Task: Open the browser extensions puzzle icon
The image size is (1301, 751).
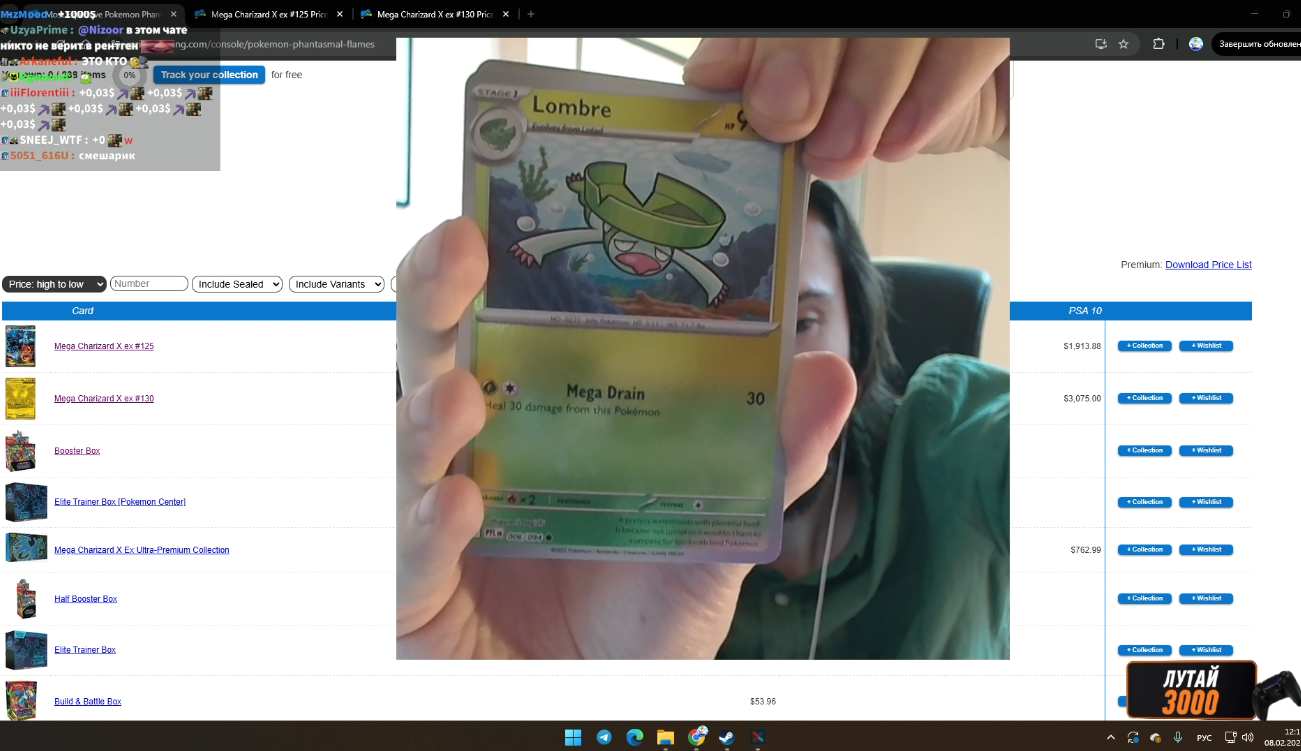Action: 1159,44
